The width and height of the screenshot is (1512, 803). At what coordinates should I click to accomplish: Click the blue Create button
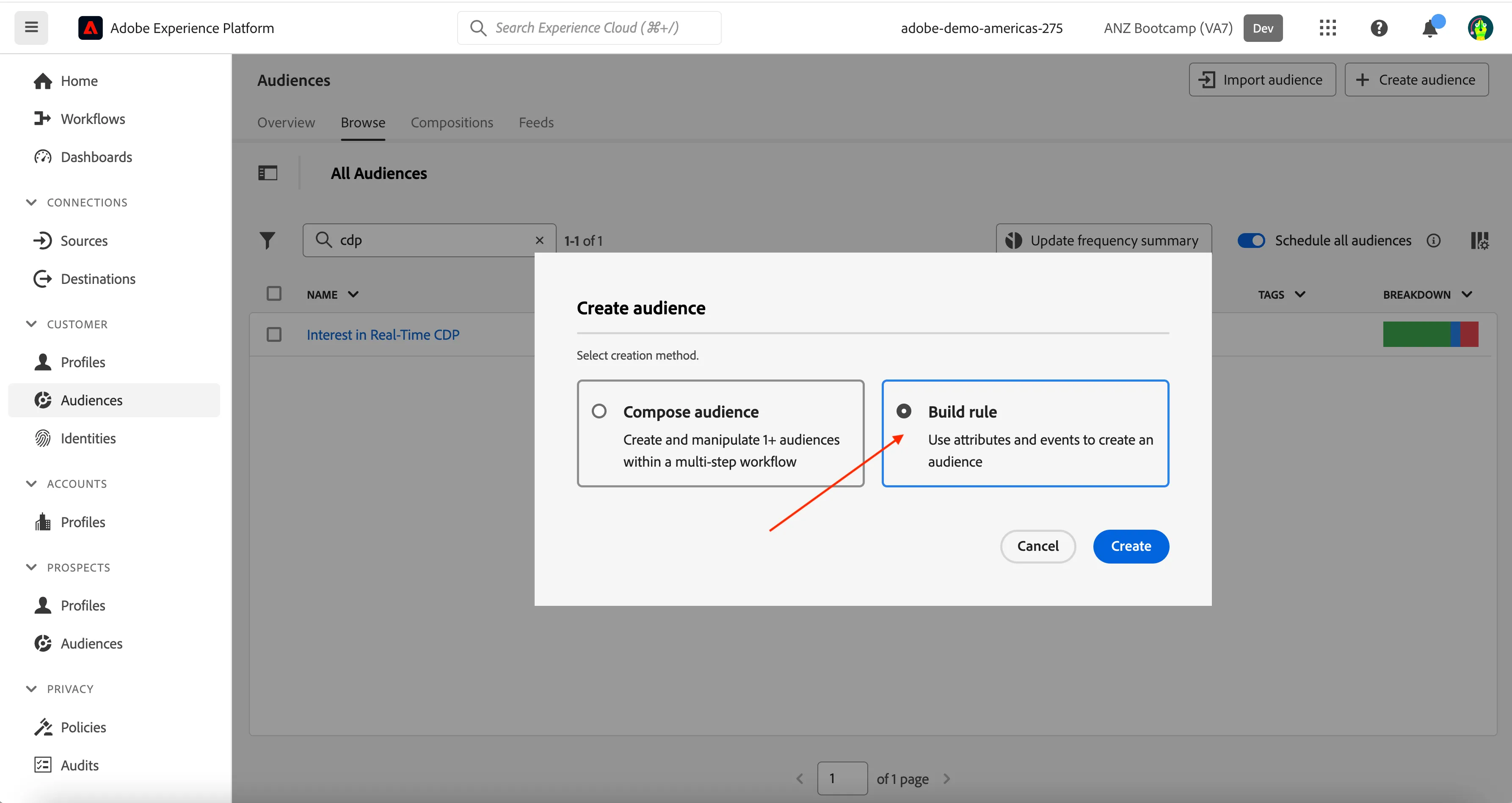tap(1131, 546)
